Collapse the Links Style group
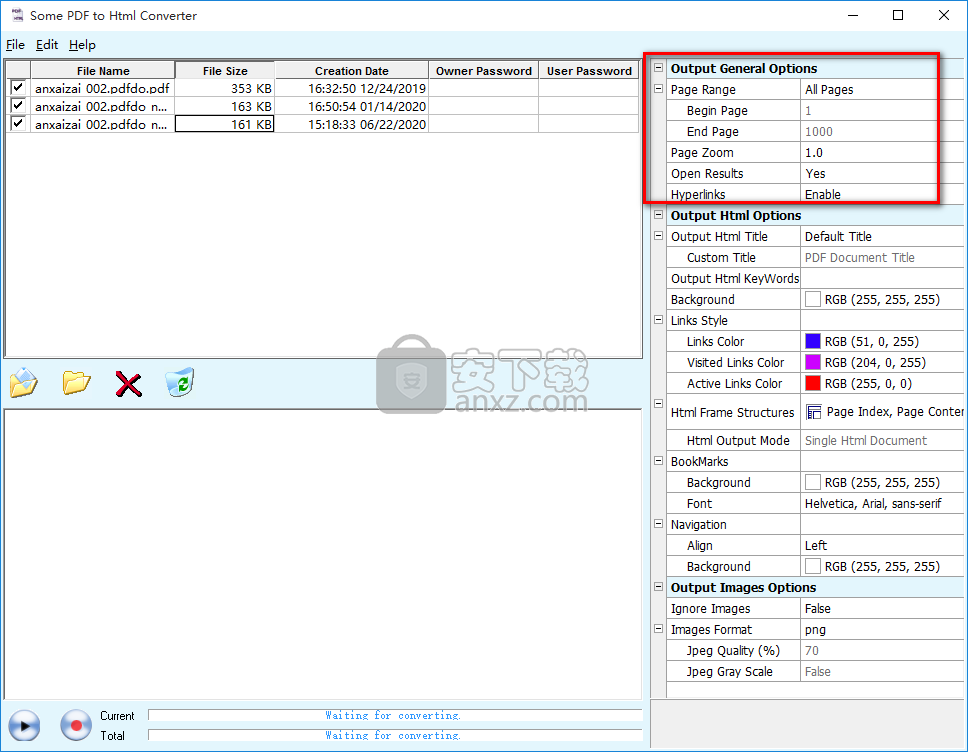The image size is (968, 752). 659,320
